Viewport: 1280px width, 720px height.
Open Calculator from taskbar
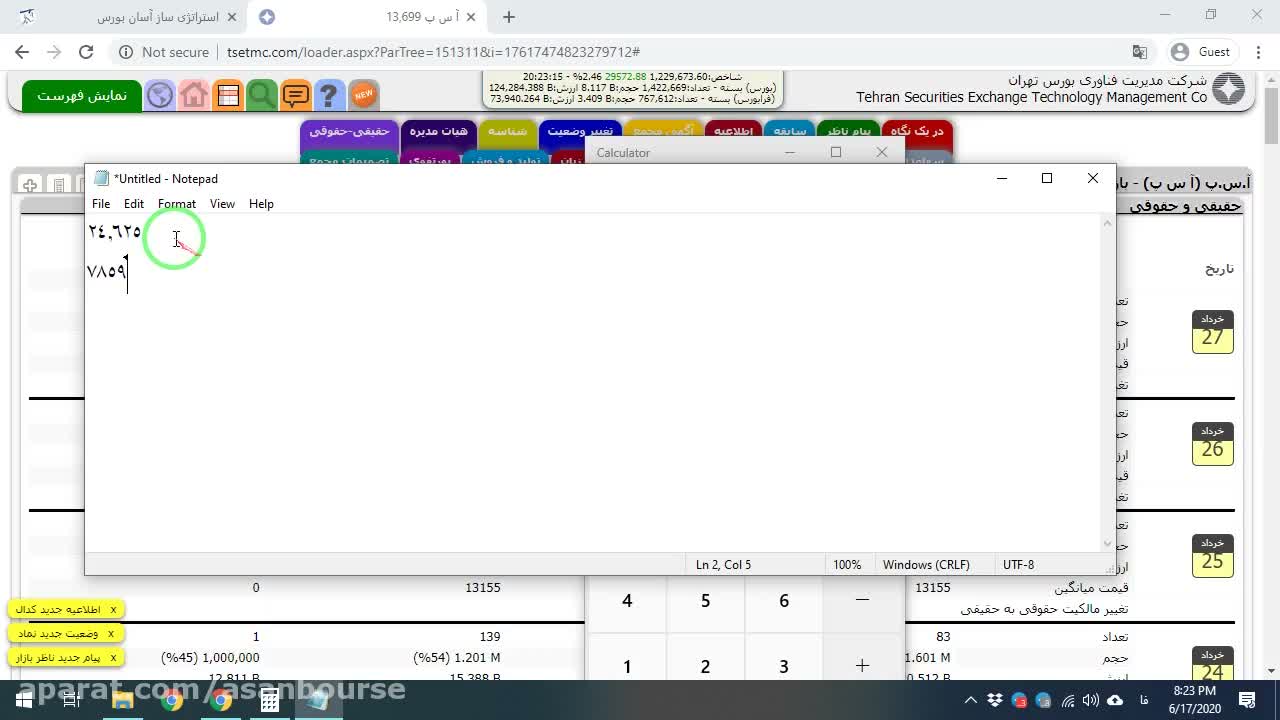click(x=270, y=700)
